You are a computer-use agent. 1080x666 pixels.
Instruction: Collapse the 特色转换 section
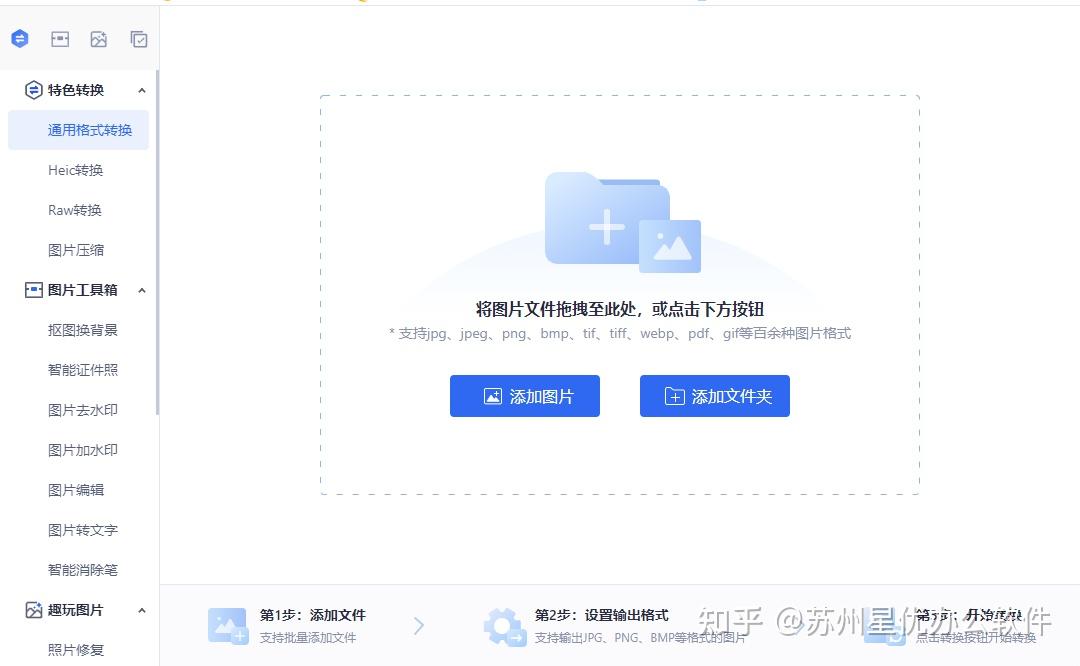click(x=142, y=89)
